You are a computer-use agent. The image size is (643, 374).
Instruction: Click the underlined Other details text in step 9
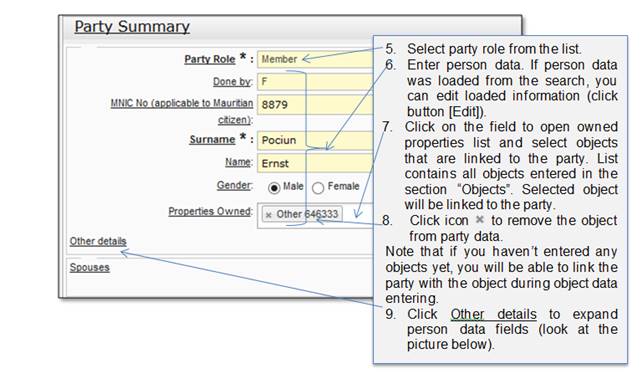point(493,314)
